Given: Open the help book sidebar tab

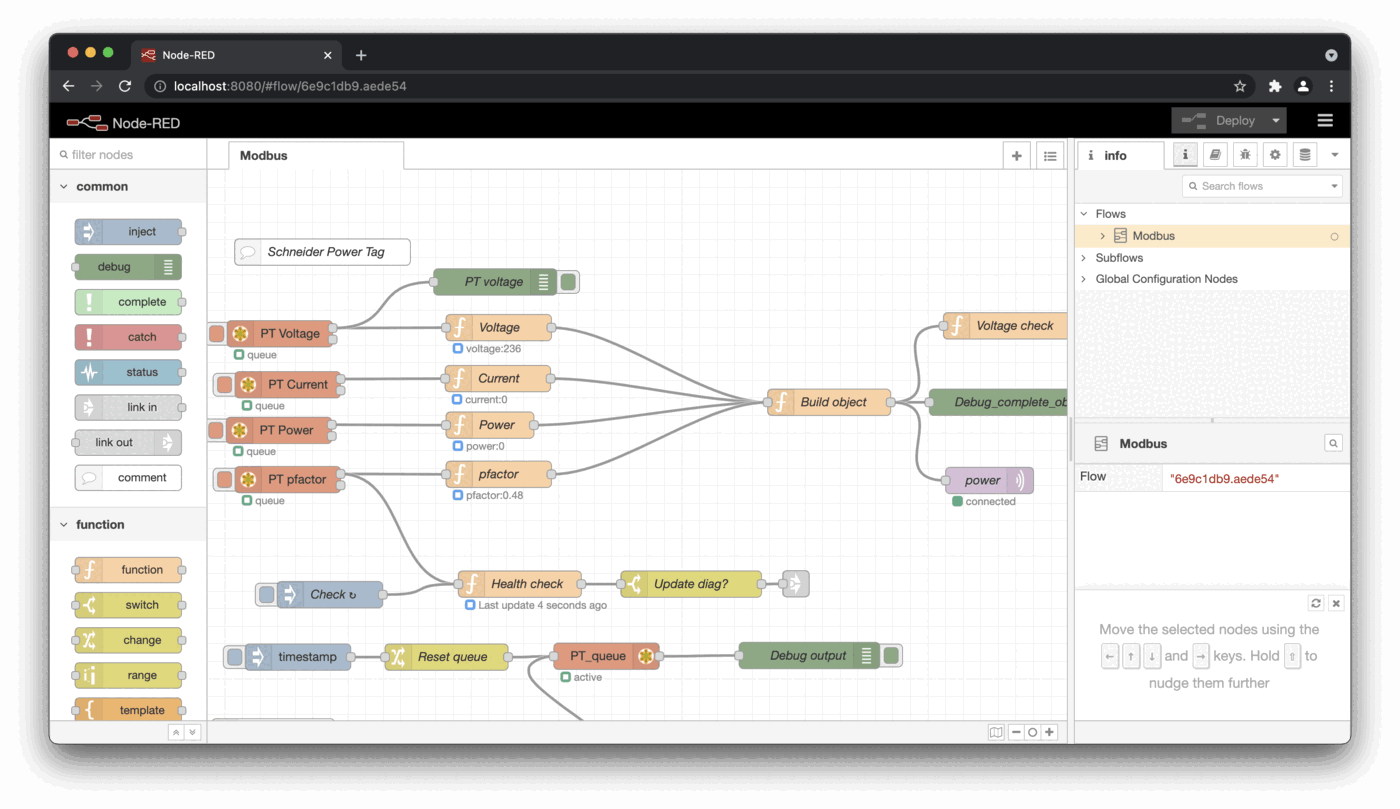Looking at the screenshot, I should point(1215,155).
